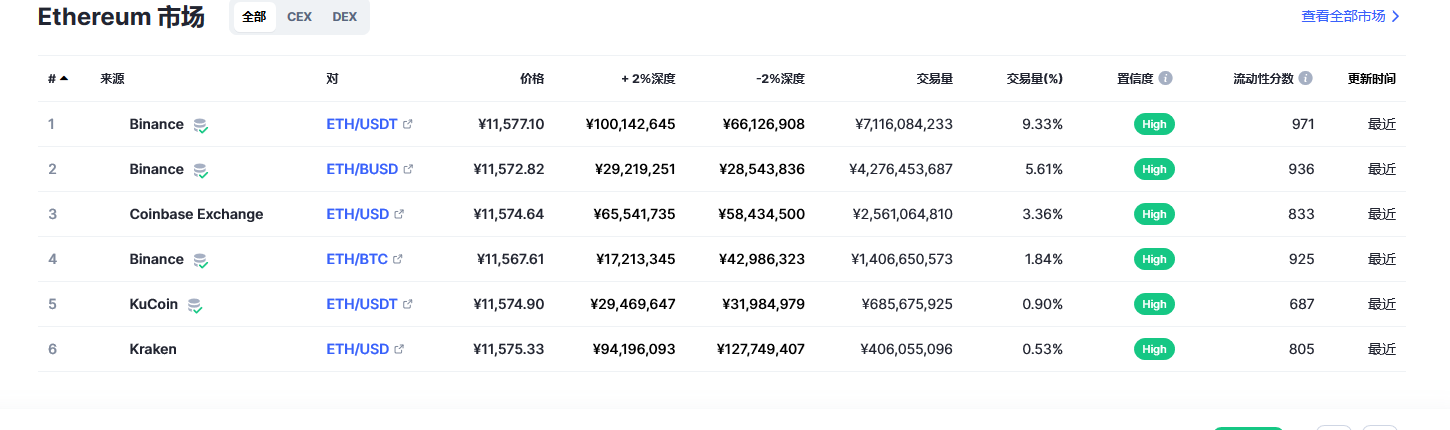
Task: Click the reserve icon on the Binance ETH/BTC row
Action: coord(201,260)
